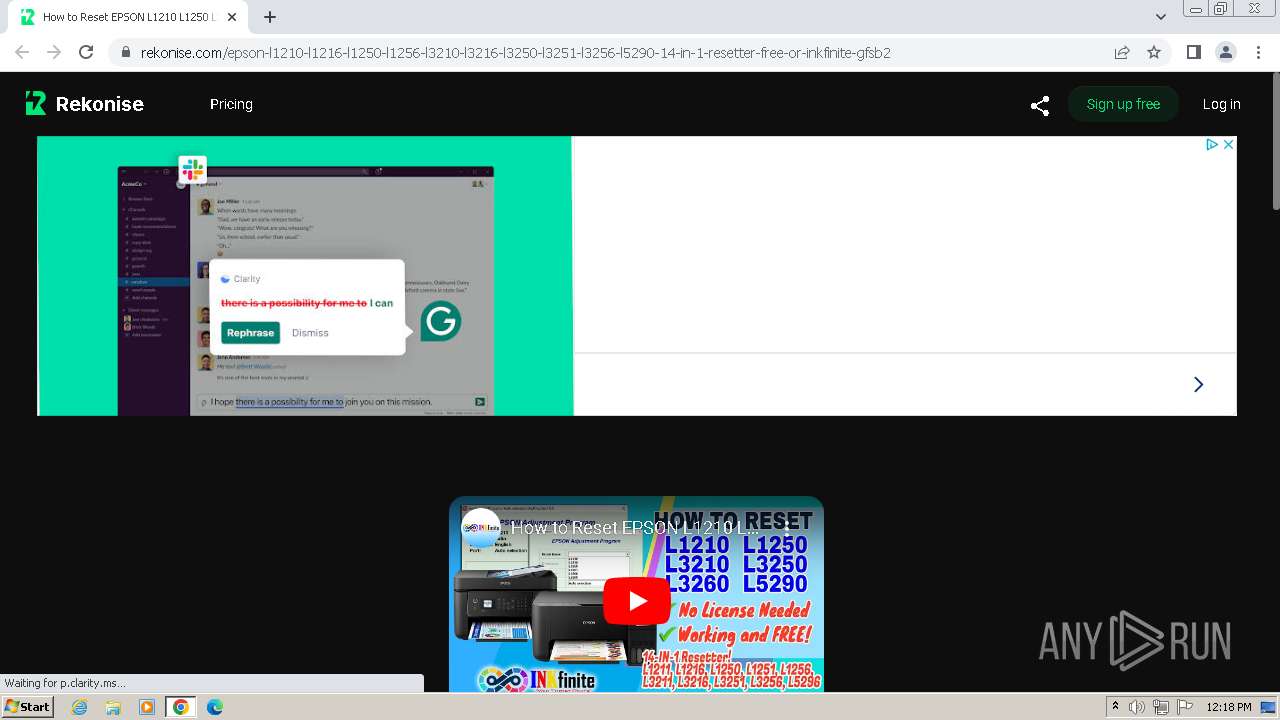Image resolution: width=1280 pixels, height=720 pixels.
Task: Open the Pricing page
Action: (x=231, y=104)
